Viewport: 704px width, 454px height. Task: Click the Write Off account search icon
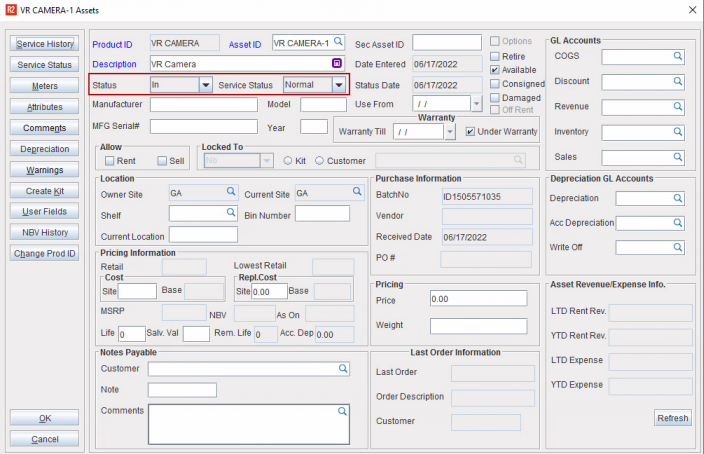(677, 247)
